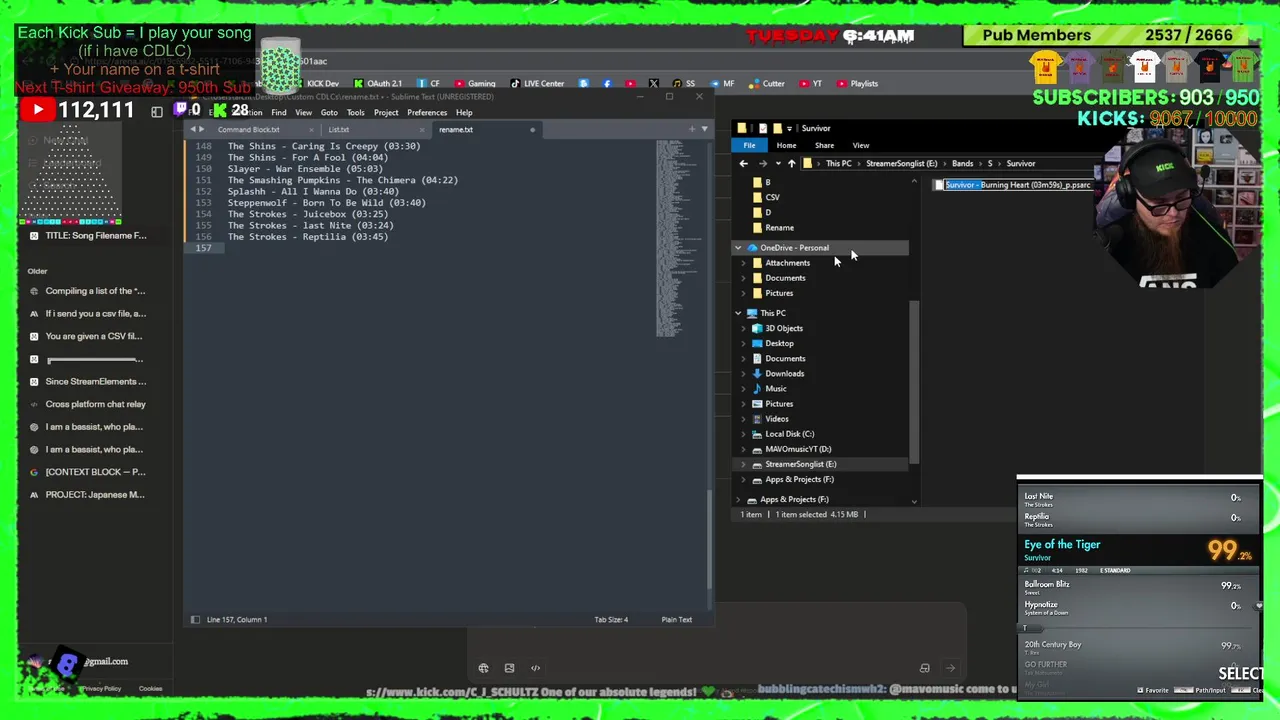
Task: Open the Playlists bookmark
Action: [x=857, y=84]
